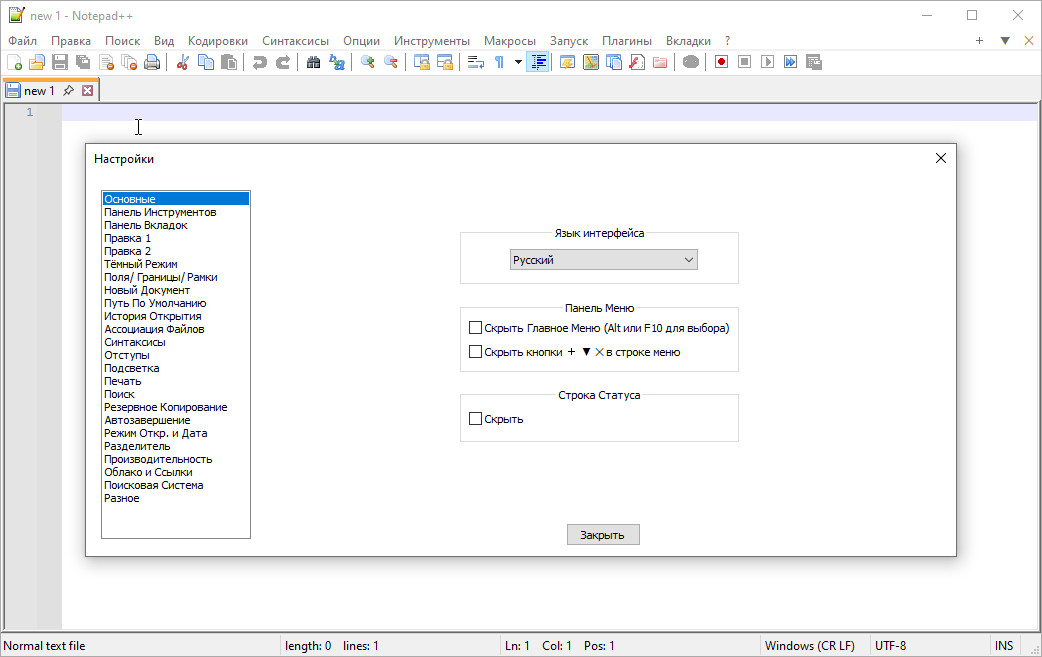Start macro recording with red dot icon
This screenshot has width=1042, height=657.
point(721,62)
